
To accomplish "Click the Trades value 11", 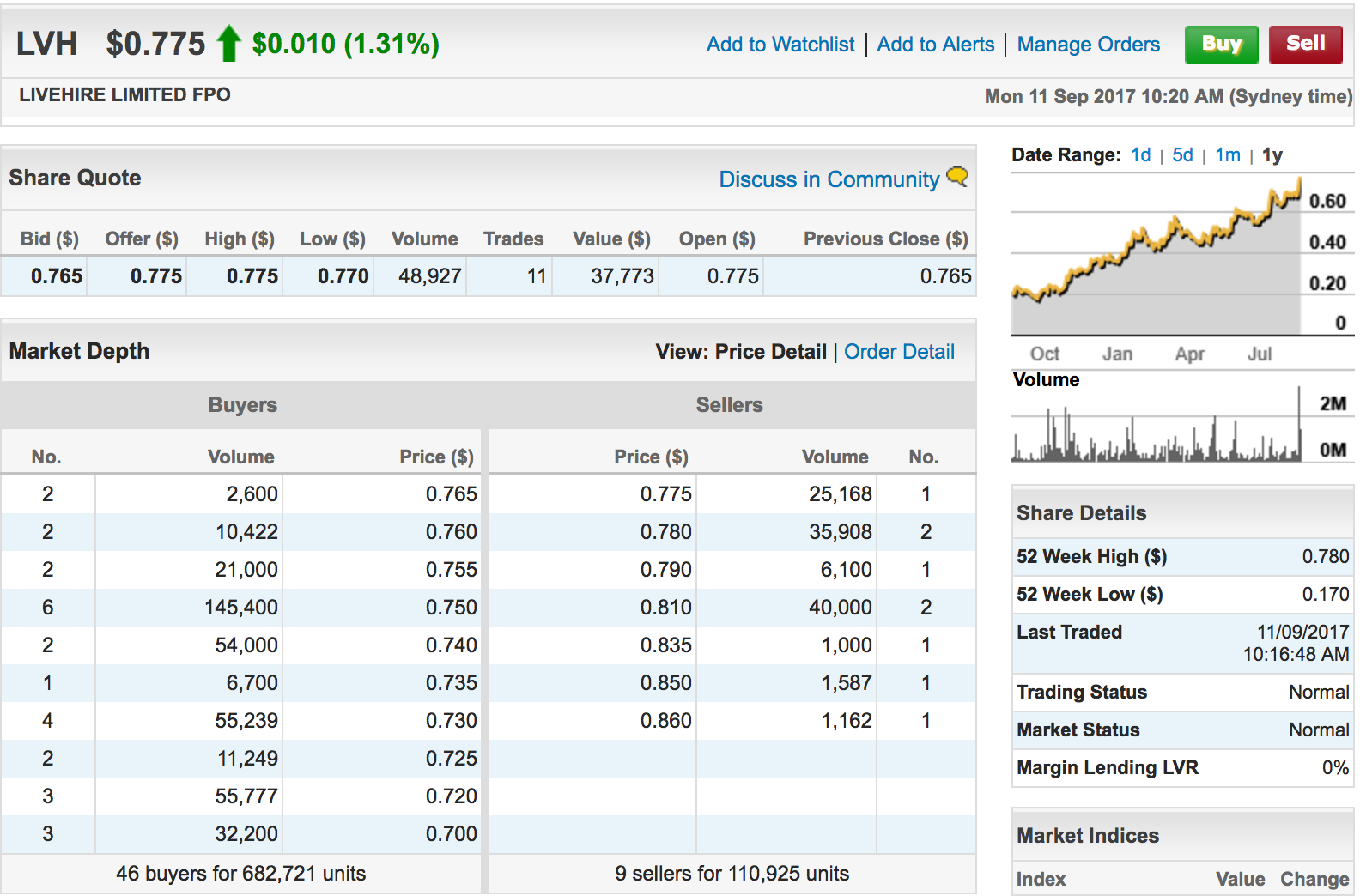I will tap(537, 276).
